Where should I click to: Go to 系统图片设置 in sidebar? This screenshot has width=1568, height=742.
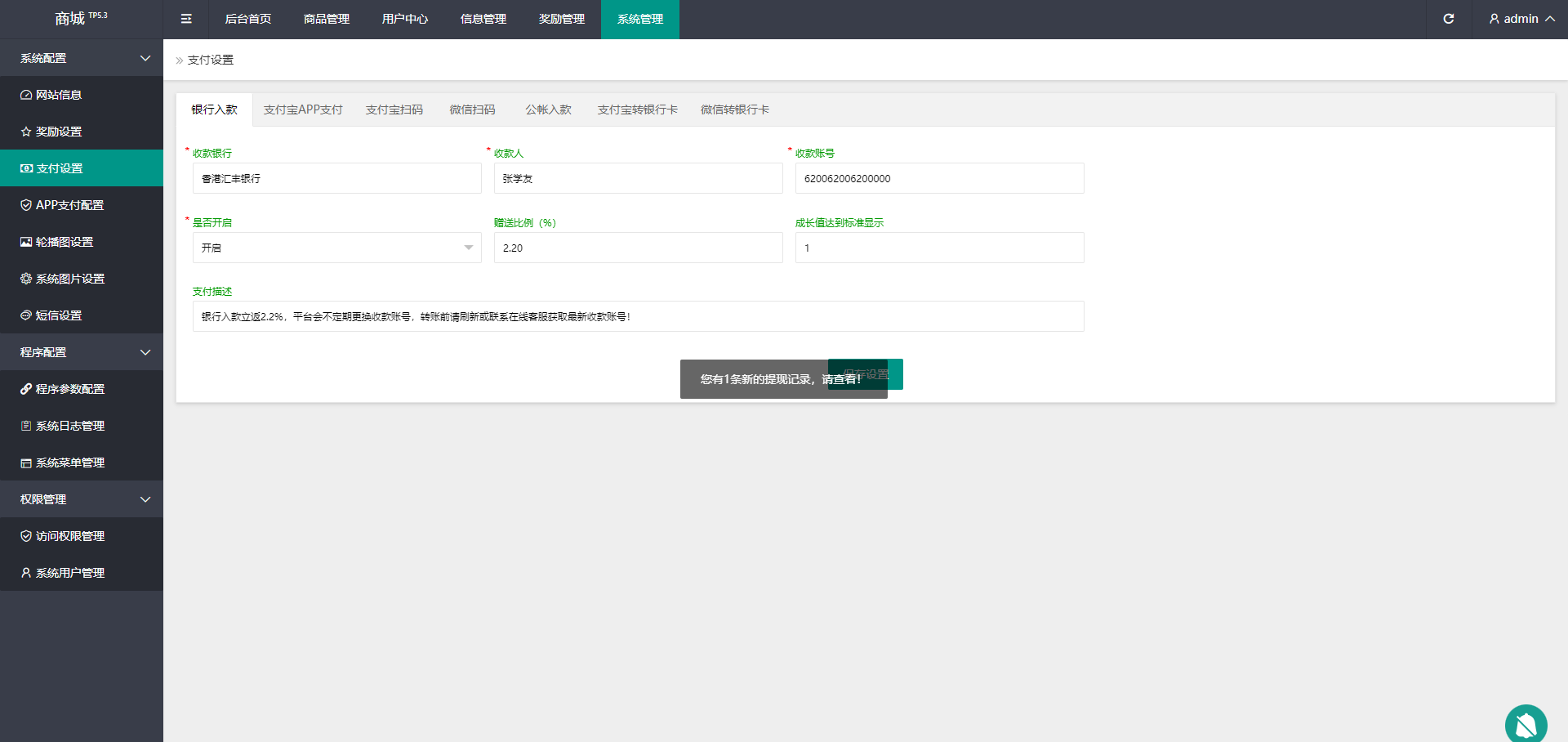click(x=82, y=279)
